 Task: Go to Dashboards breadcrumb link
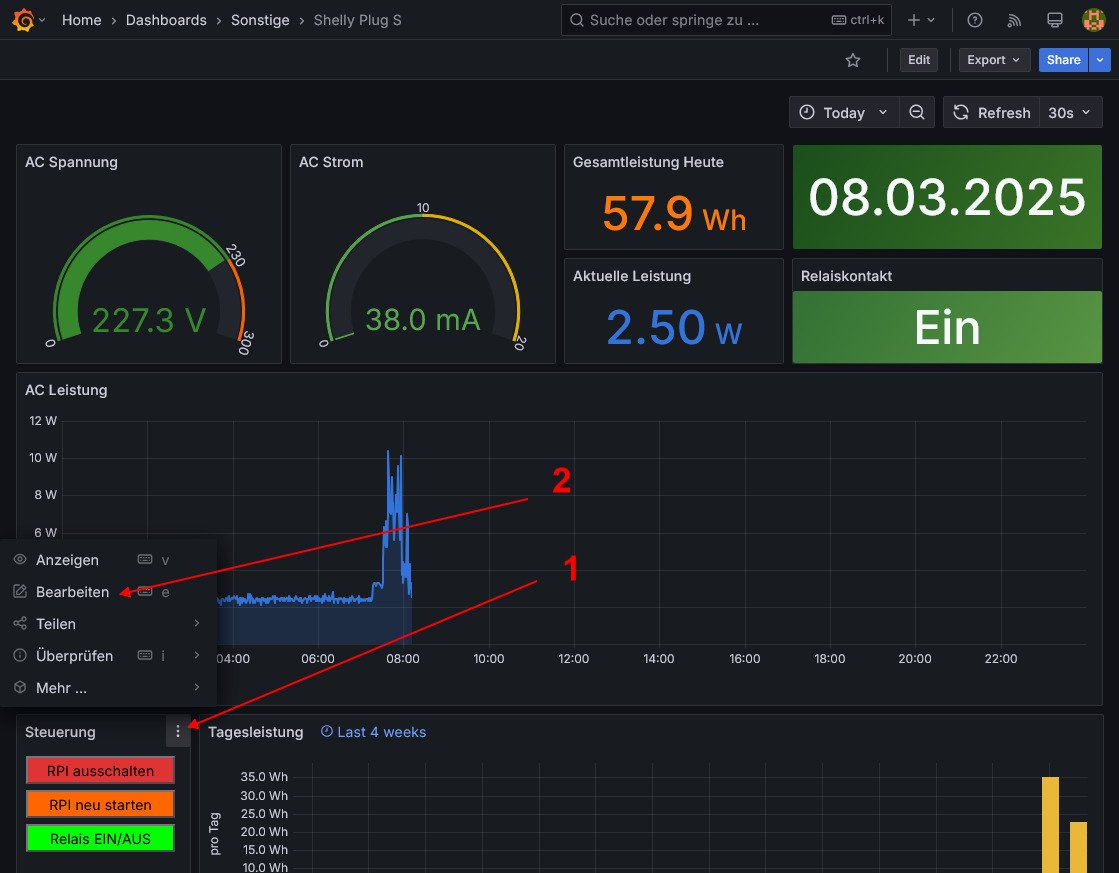click(x=166, y=20)
